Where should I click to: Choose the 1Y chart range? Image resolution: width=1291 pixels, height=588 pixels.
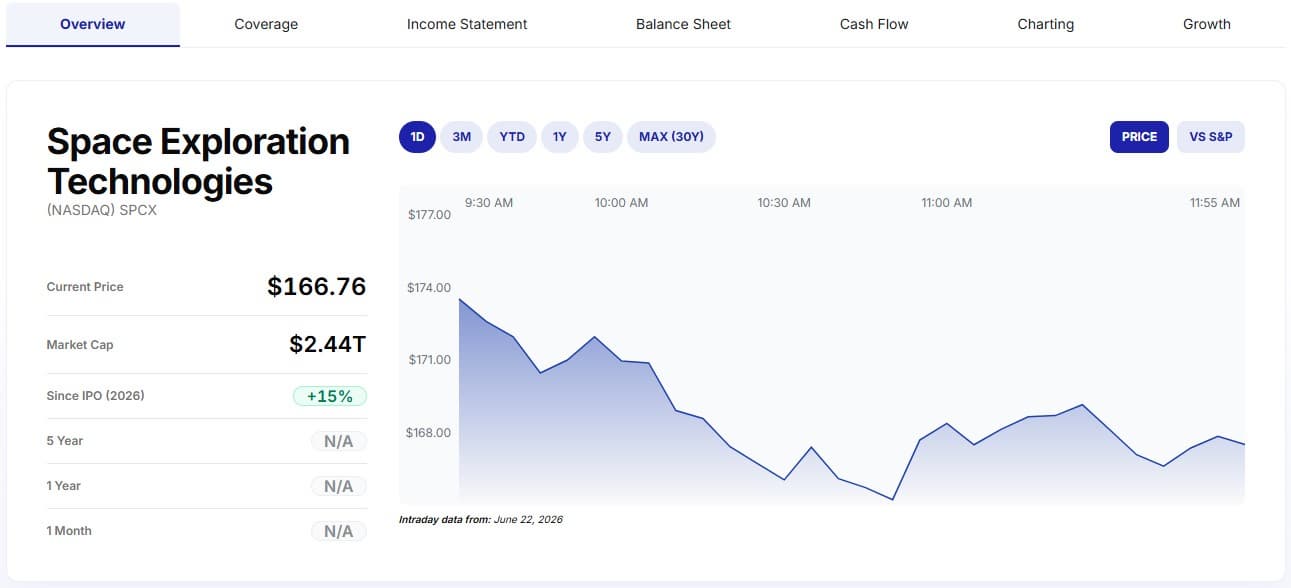click(x=560, y=137)
